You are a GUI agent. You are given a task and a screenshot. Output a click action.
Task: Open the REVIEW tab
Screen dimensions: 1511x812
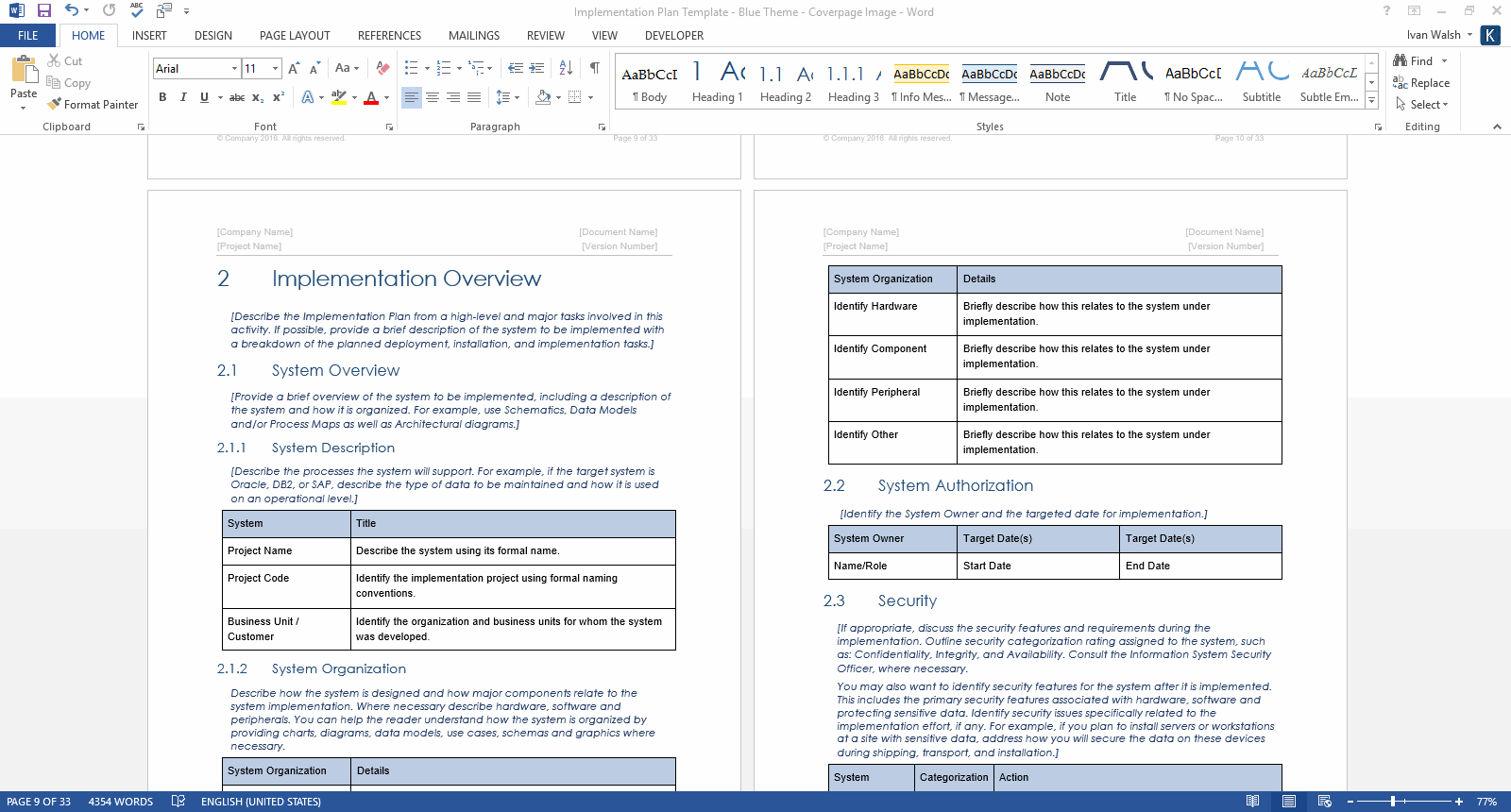coord(546,36)
